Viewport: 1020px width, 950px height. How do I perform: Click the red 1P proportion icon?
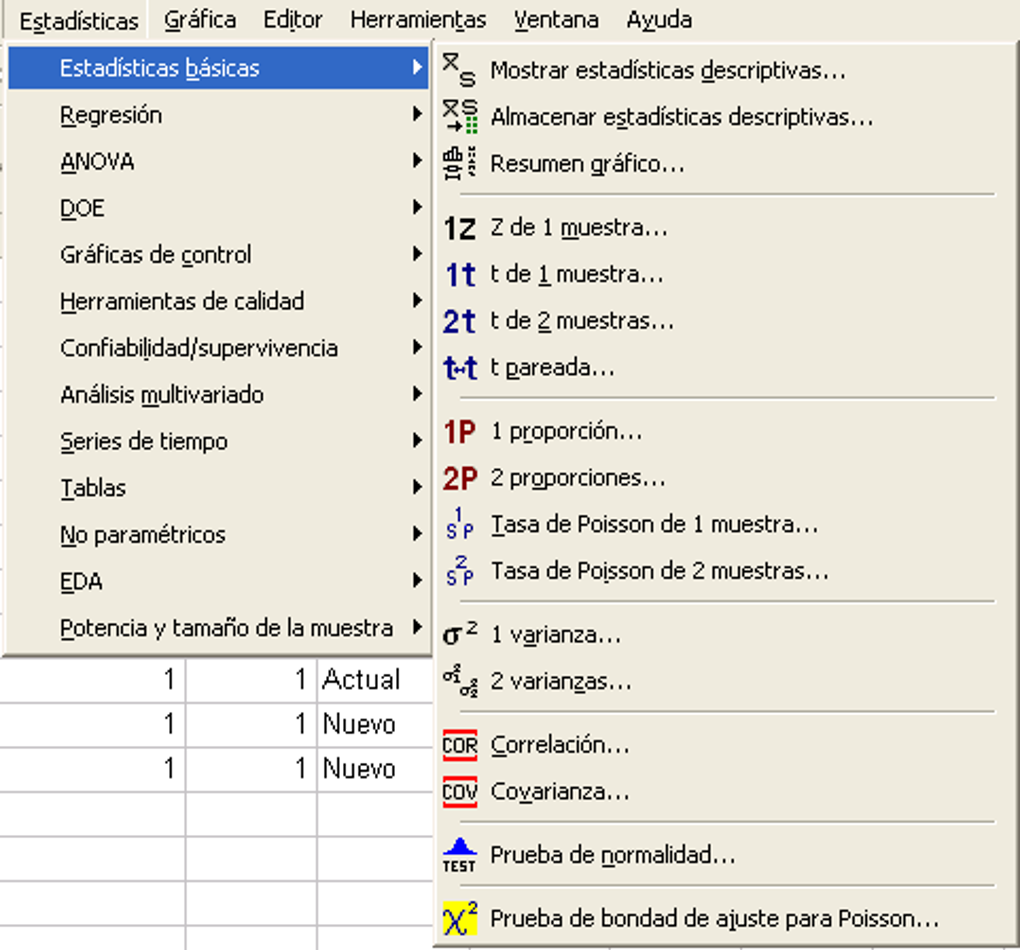tap(460, 432)
